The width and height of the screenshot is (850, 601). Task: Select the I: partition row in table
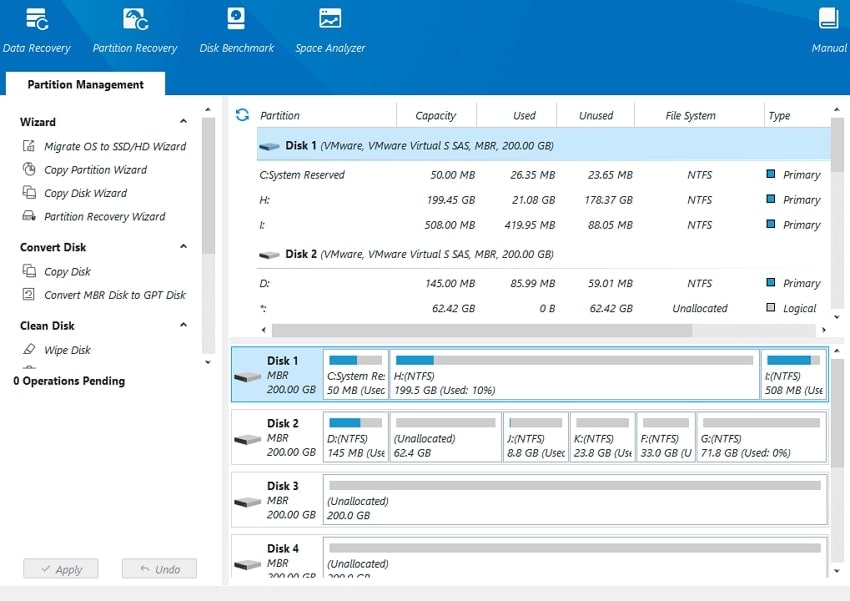coord(543,224)
